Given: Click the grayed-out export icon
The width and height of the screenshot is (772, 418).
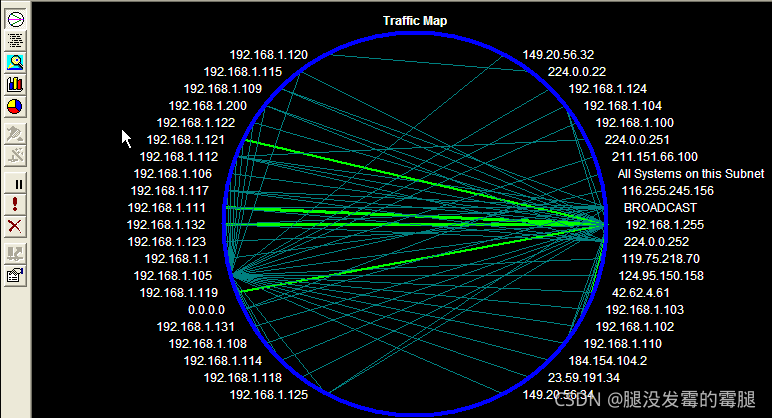Looking at the screenshot, I should [x=15, y=254].
